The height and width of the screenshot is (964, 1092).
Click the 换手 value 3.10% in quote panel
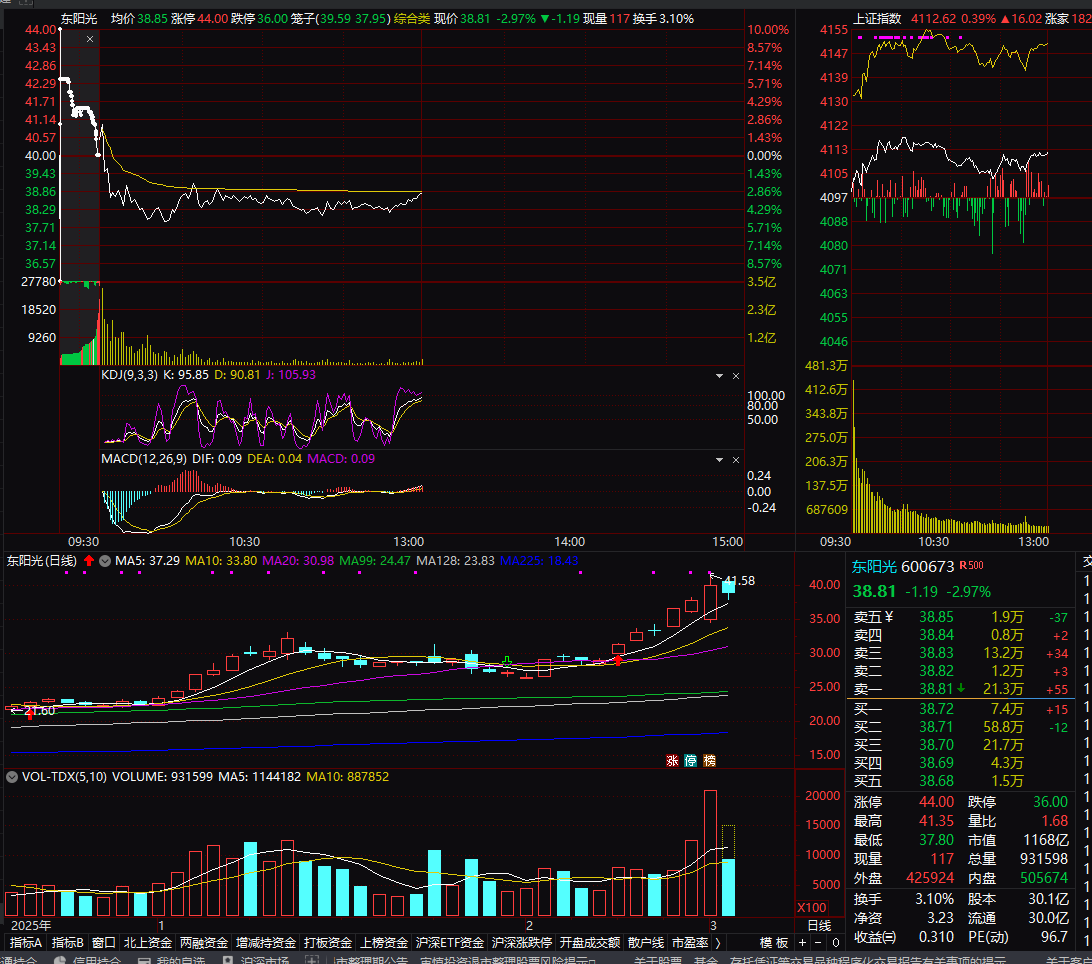pos(935,899)
